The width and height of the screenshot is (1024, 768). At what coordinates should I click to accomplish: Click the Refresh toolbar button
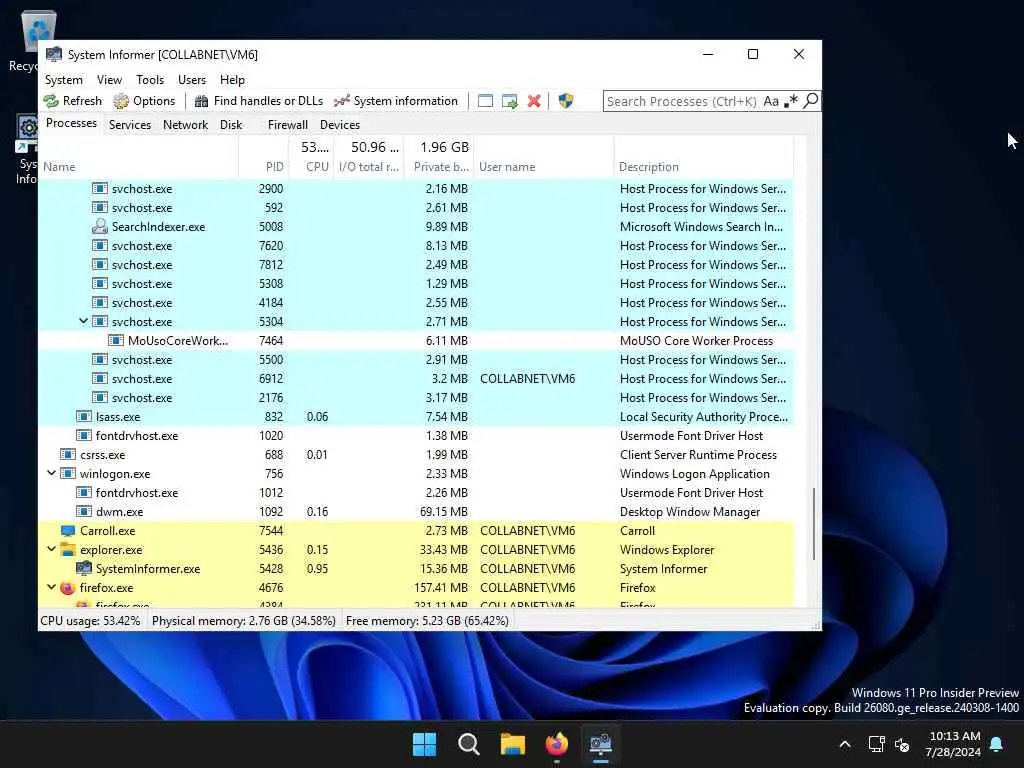click(72, 101)
